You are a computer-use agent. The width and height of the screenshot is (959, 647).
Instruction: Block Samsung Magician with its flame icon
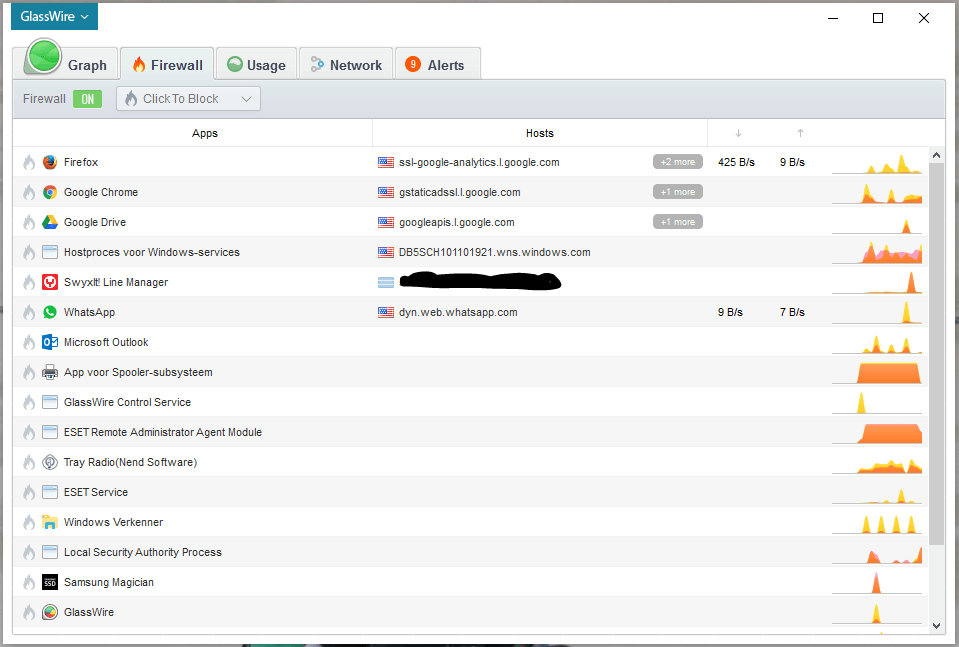coord(29,582)
